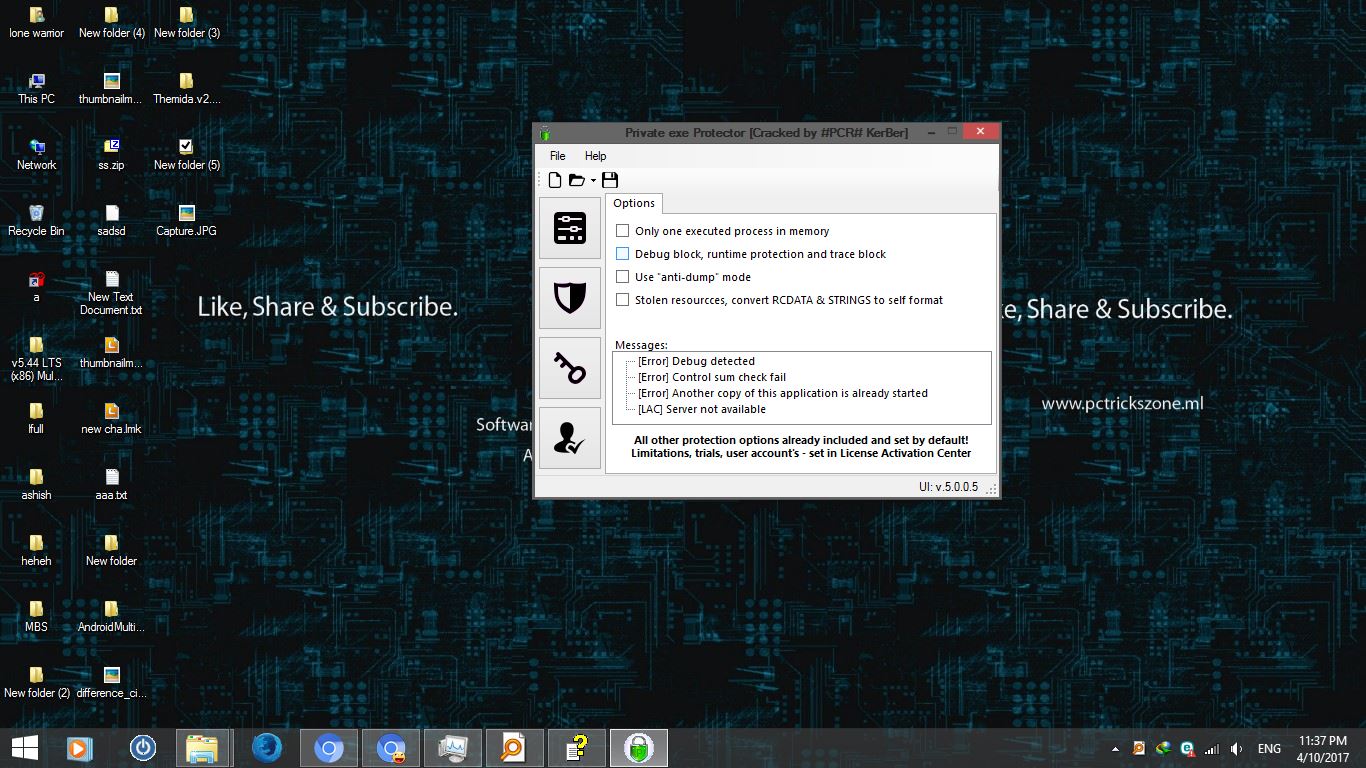
Task: Save the project with the floppy disk icon
Action: point(610,180)
